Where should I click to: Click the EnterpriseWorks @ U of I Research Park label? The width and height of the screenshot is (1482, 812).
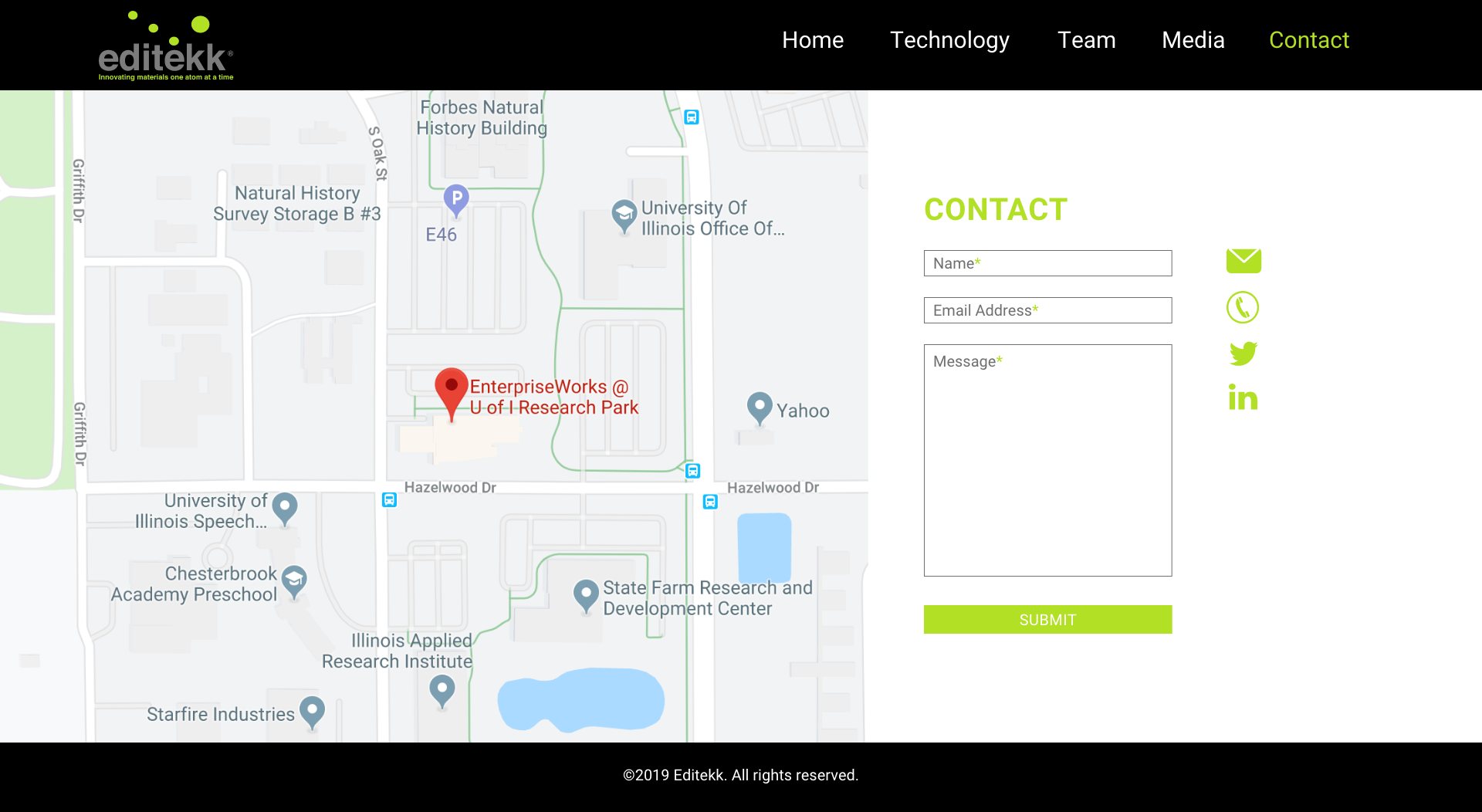click(554, 398)
